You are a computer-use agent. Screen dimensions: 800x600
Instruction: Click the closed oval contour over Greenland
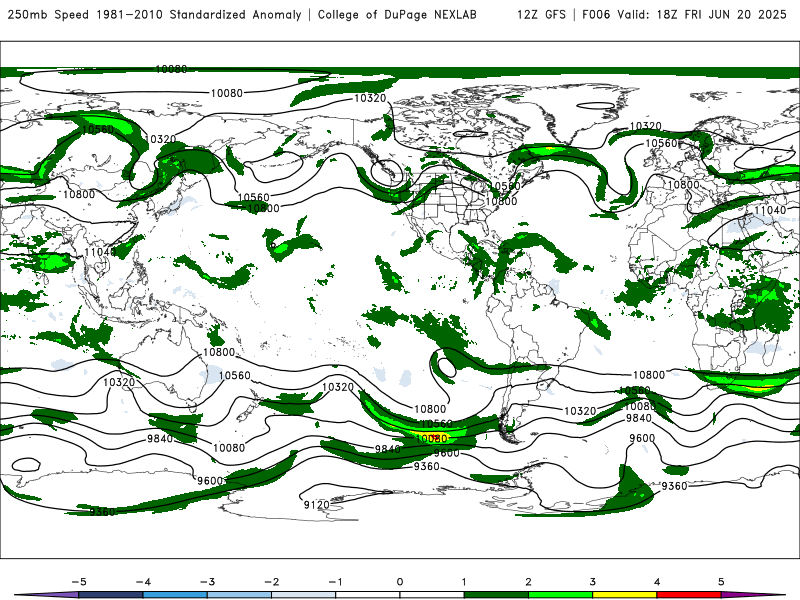596,106
